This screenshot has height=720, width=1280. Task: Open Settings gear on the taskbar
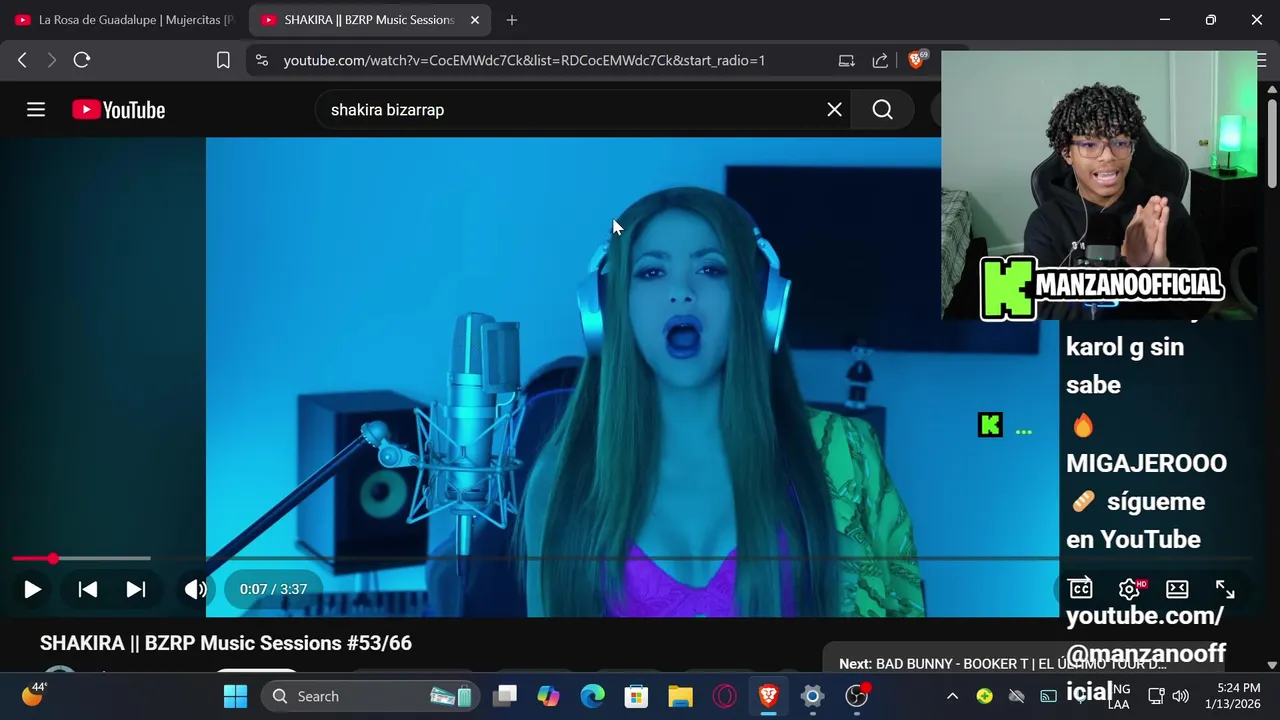[812, 696]
